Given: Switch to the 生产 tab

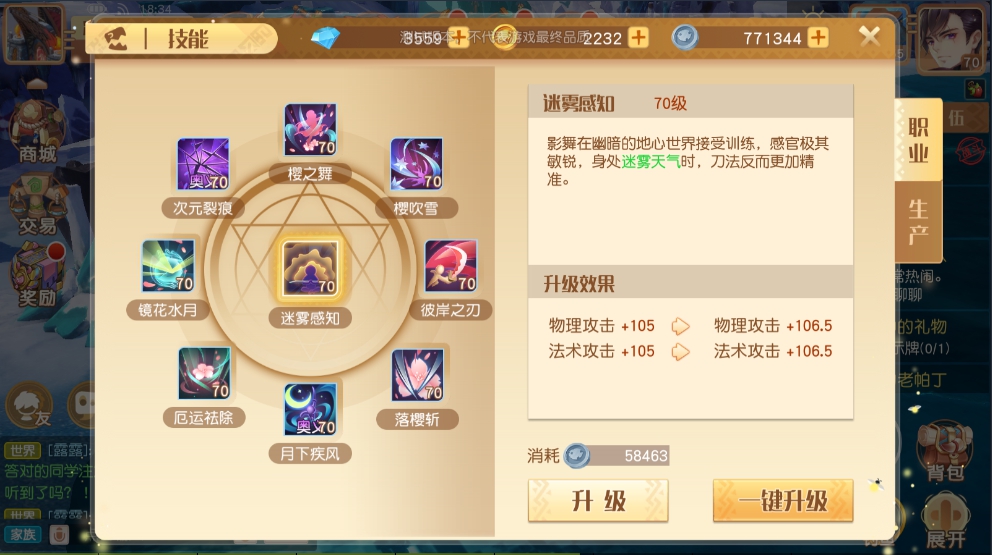Looking at the screenshot, I should click(x=918, y=222).
